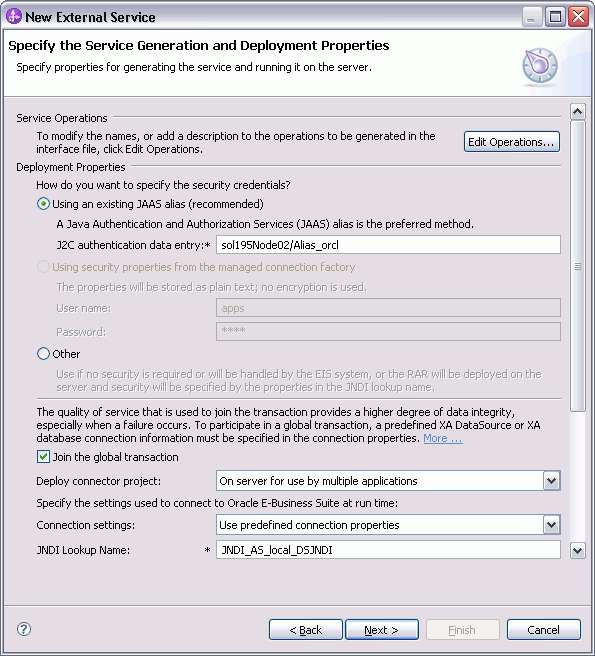This screenshot has width=595, height=656.
Task: Expand the Connection settings dropdown
Action: pos(551,525)
